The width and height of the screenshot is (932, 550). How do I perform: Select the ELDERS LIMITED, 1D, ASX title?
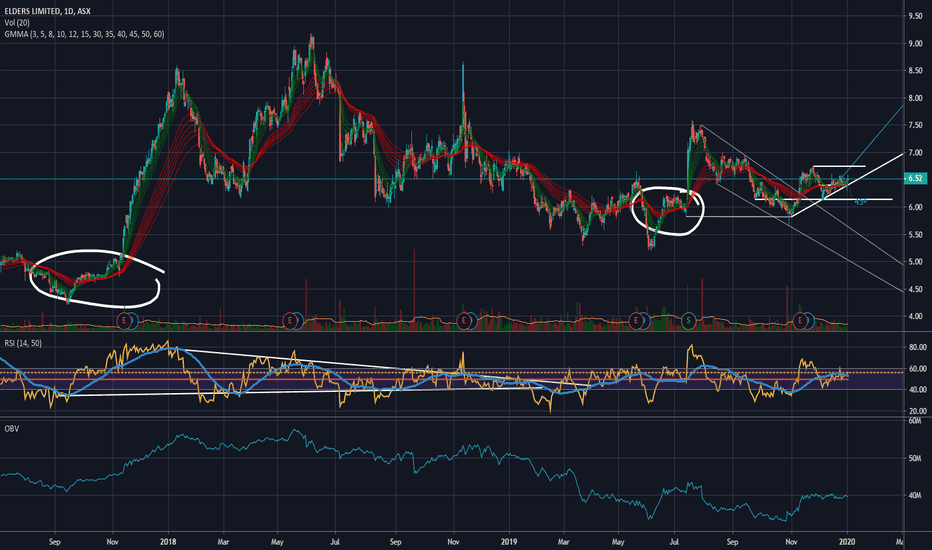47,11
